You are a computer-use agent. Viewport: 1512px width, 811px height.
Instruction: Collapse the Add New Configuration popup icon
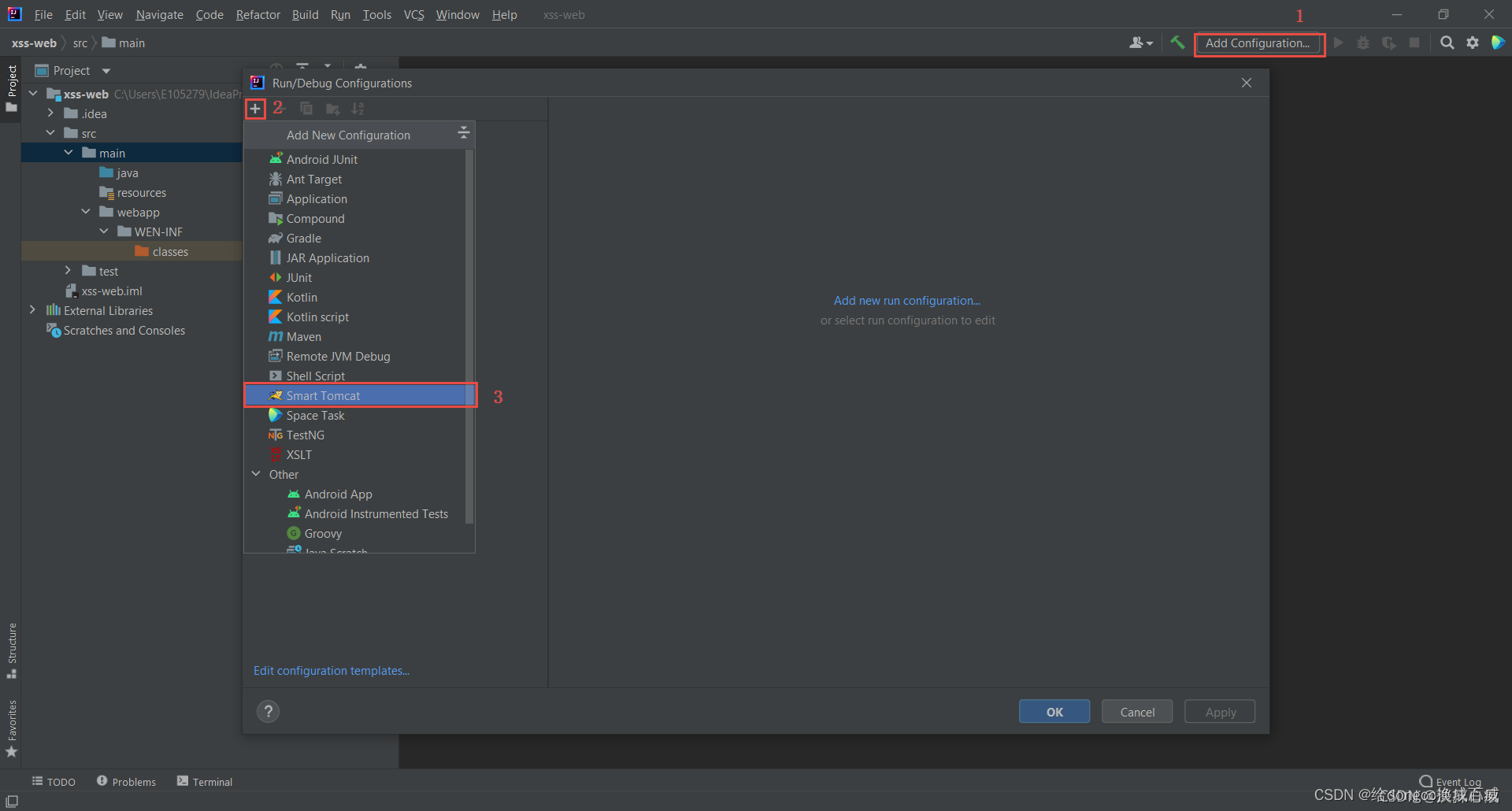click(x=464, y=132)
